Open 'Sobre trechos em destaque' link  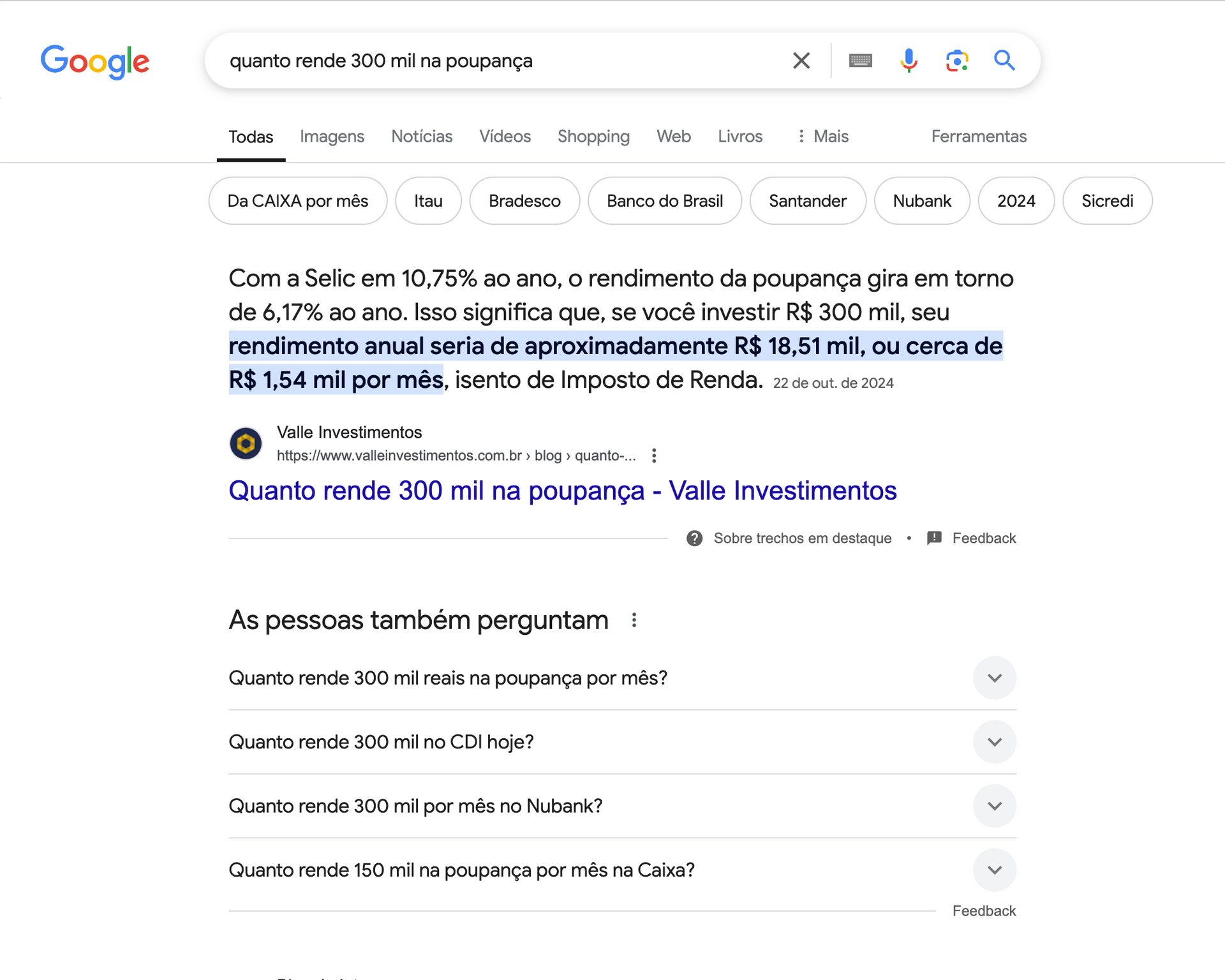click(x=803, y=538)
